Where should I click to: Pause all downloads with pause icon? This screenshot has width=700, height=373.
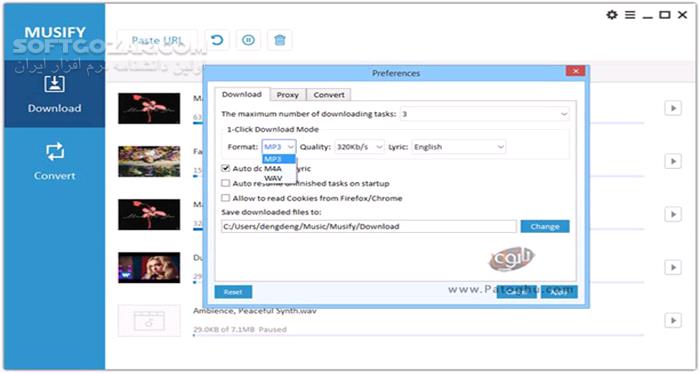(x=248, y=41)
